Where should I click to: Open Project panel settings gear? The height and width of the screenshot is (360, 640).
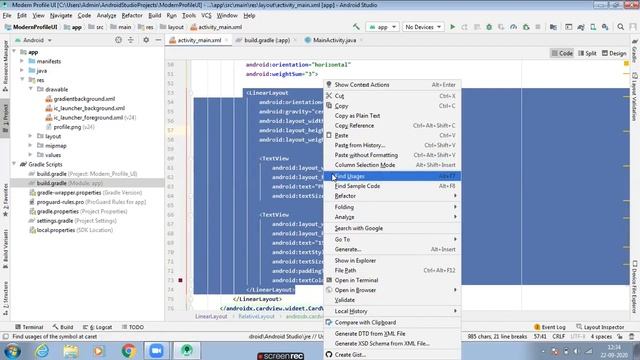(146, 40)
